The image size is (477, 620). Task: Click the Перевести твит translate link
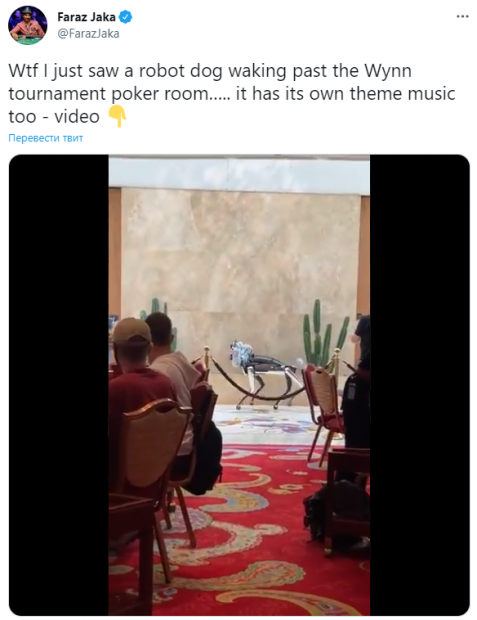pos(45,138)
